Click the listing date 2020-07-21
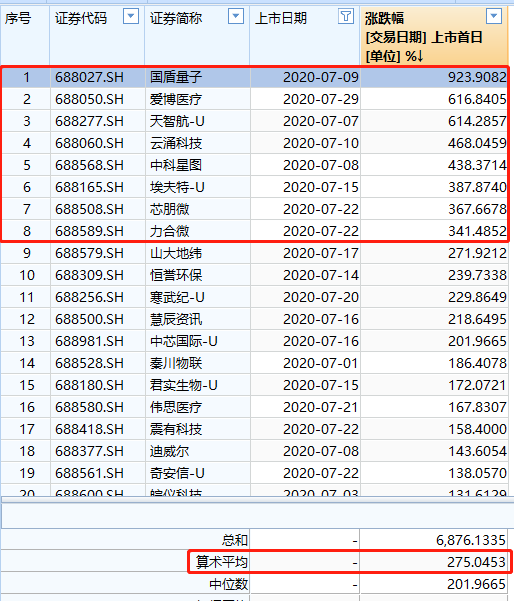Image resolution: width=514 pixels, height=601 pixels. point(321,407)
